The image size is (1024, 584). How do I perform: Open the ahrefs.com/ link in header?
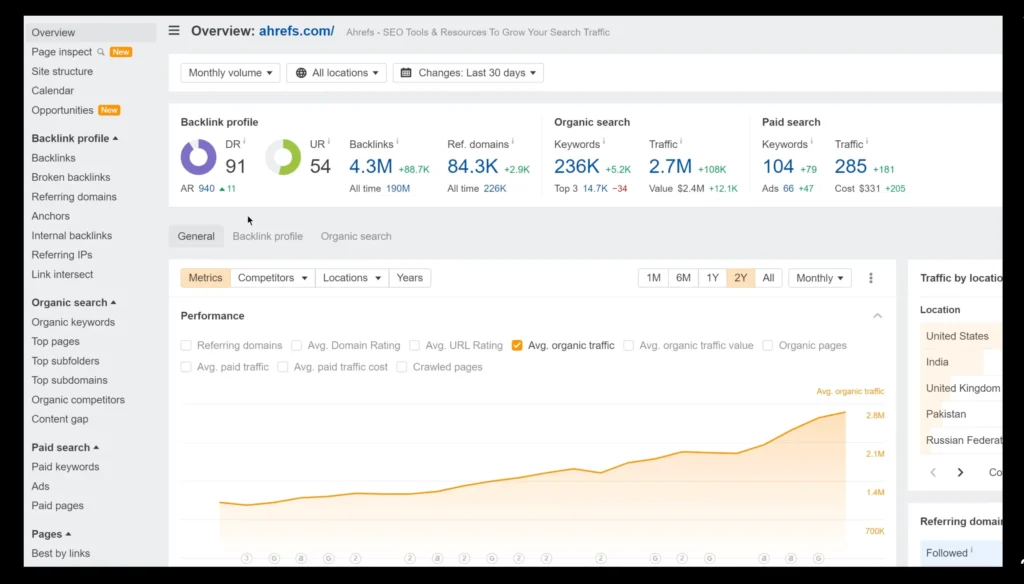point(296,31)
